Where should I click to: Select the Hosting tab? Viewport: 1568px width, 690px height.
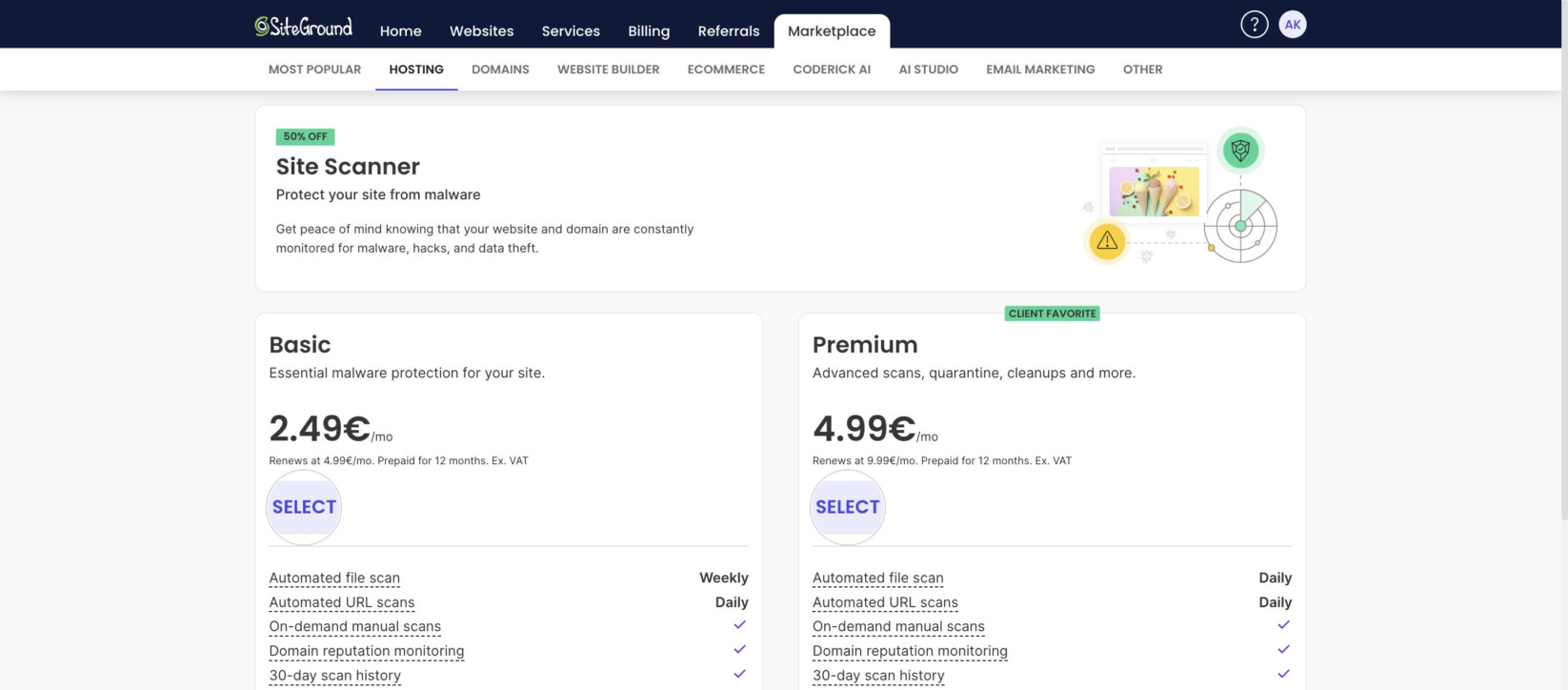point(416,70)
